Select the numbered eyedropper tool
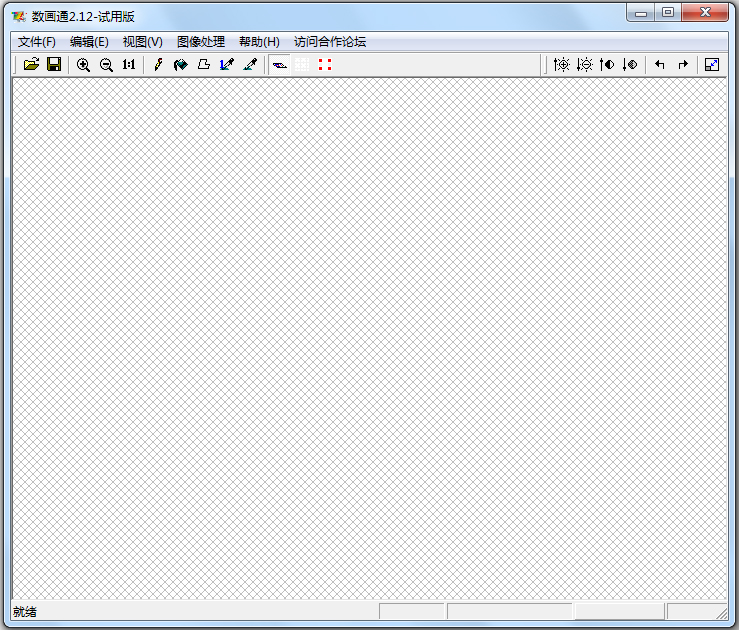Screen dimensions: 739x630 pyautogui.click(x=227, y=65)
